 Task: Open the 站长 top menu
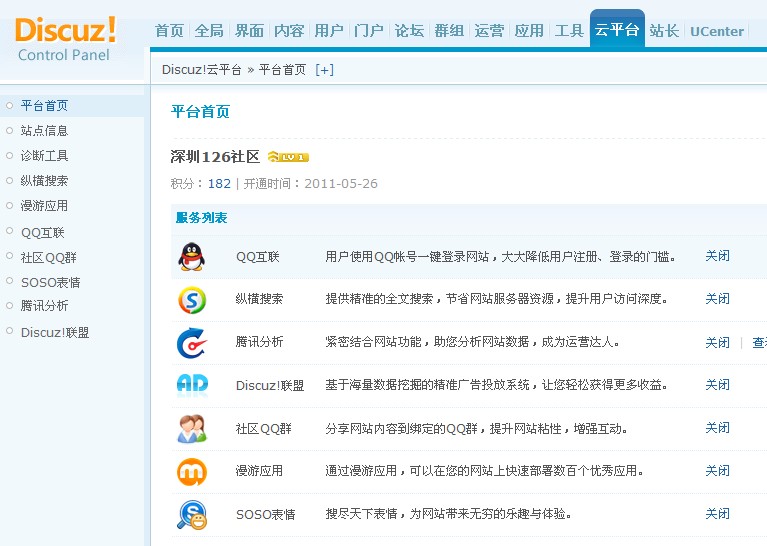pyautogui.click(x=664, y=31)
